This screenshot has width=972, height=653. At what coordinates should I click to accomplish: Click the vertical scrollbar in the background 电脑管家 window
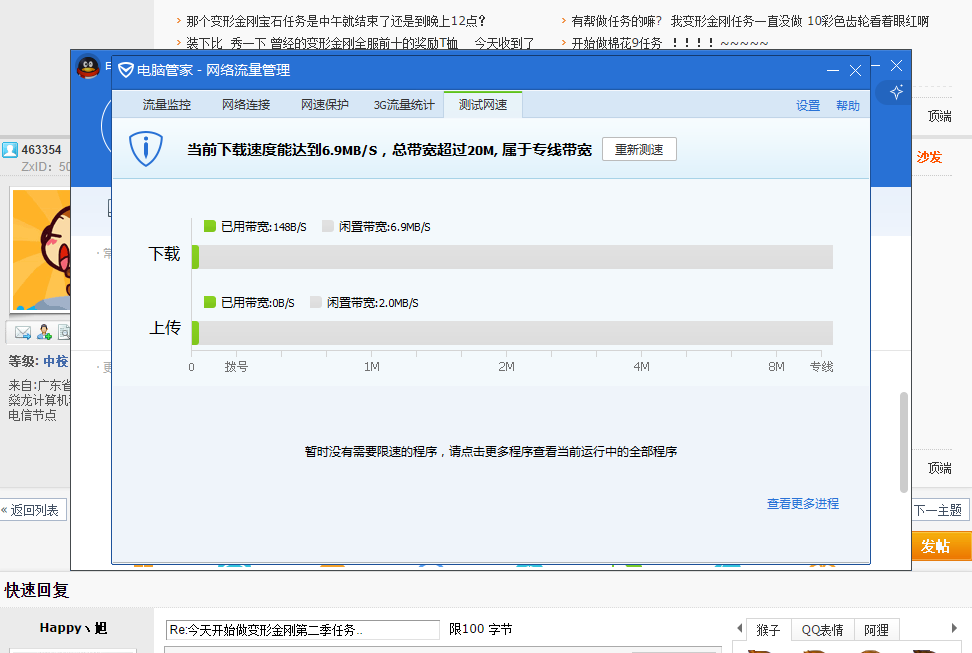point(904,443)
